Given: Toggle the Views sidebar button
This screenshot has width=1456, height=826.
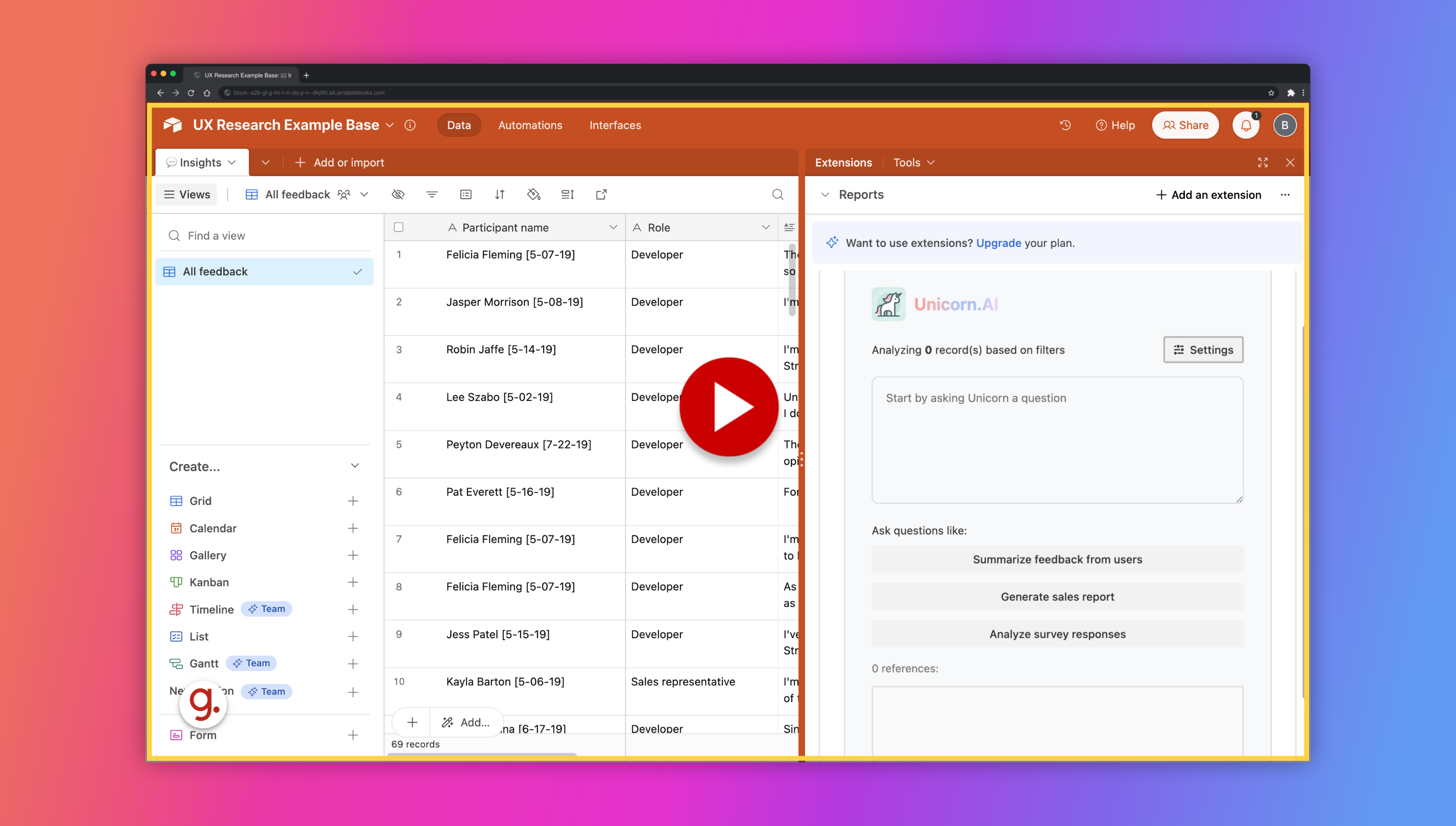Looking at the screenshot, I should click(x=187, y=194).
